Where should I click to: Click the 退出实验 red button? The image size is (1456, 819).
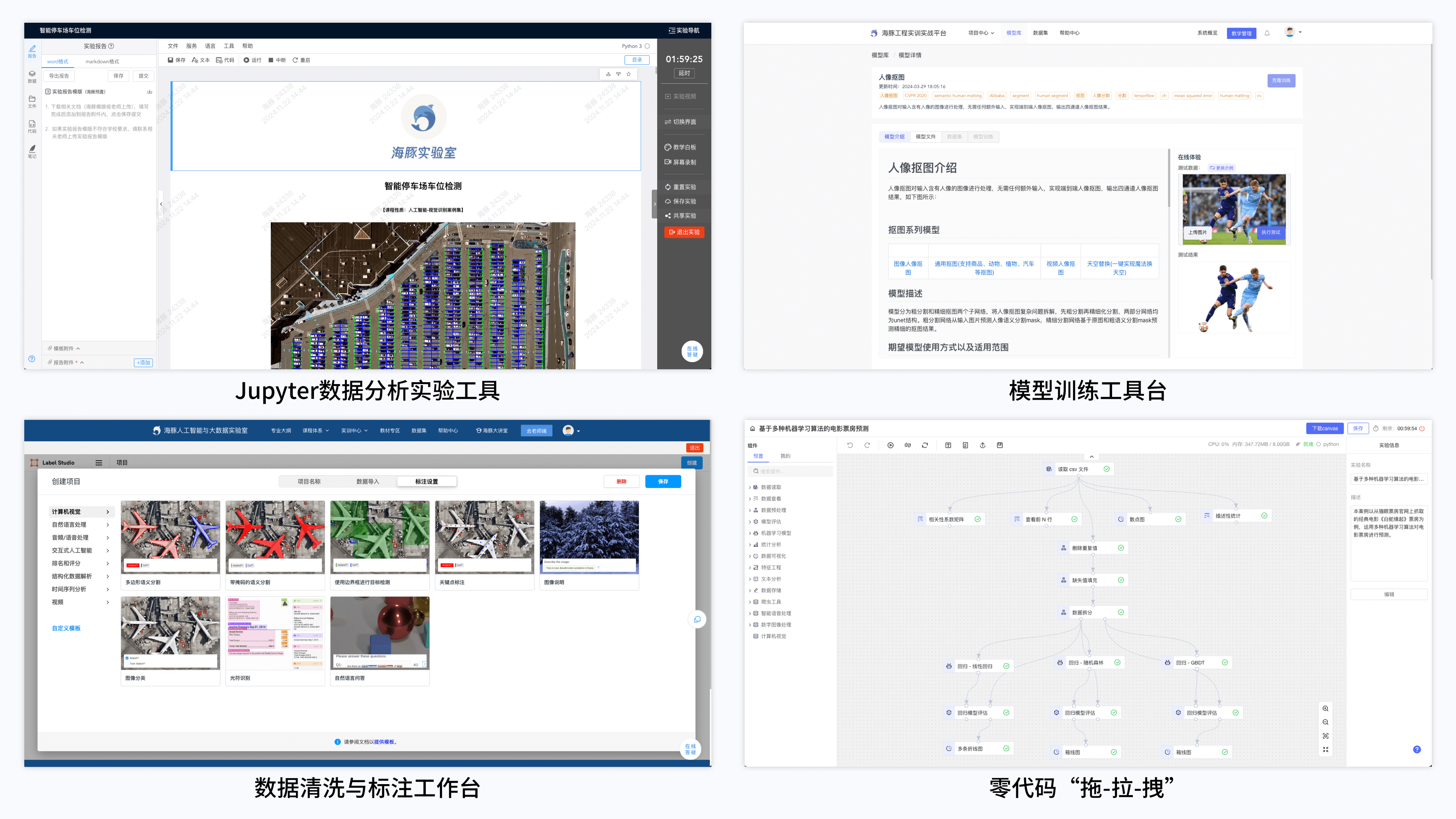(x=684, y=232)
